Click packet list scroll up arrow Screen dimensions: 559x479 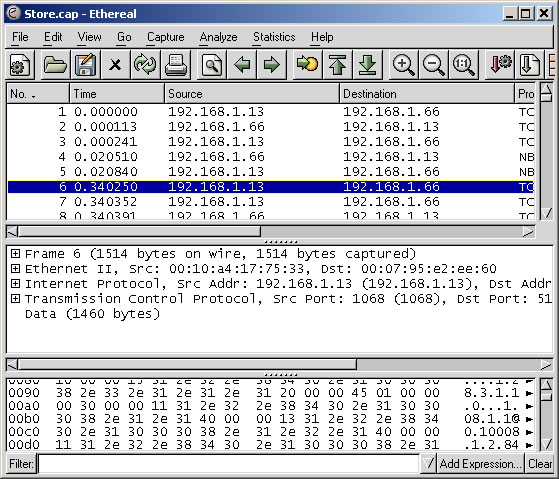(546, 89)
